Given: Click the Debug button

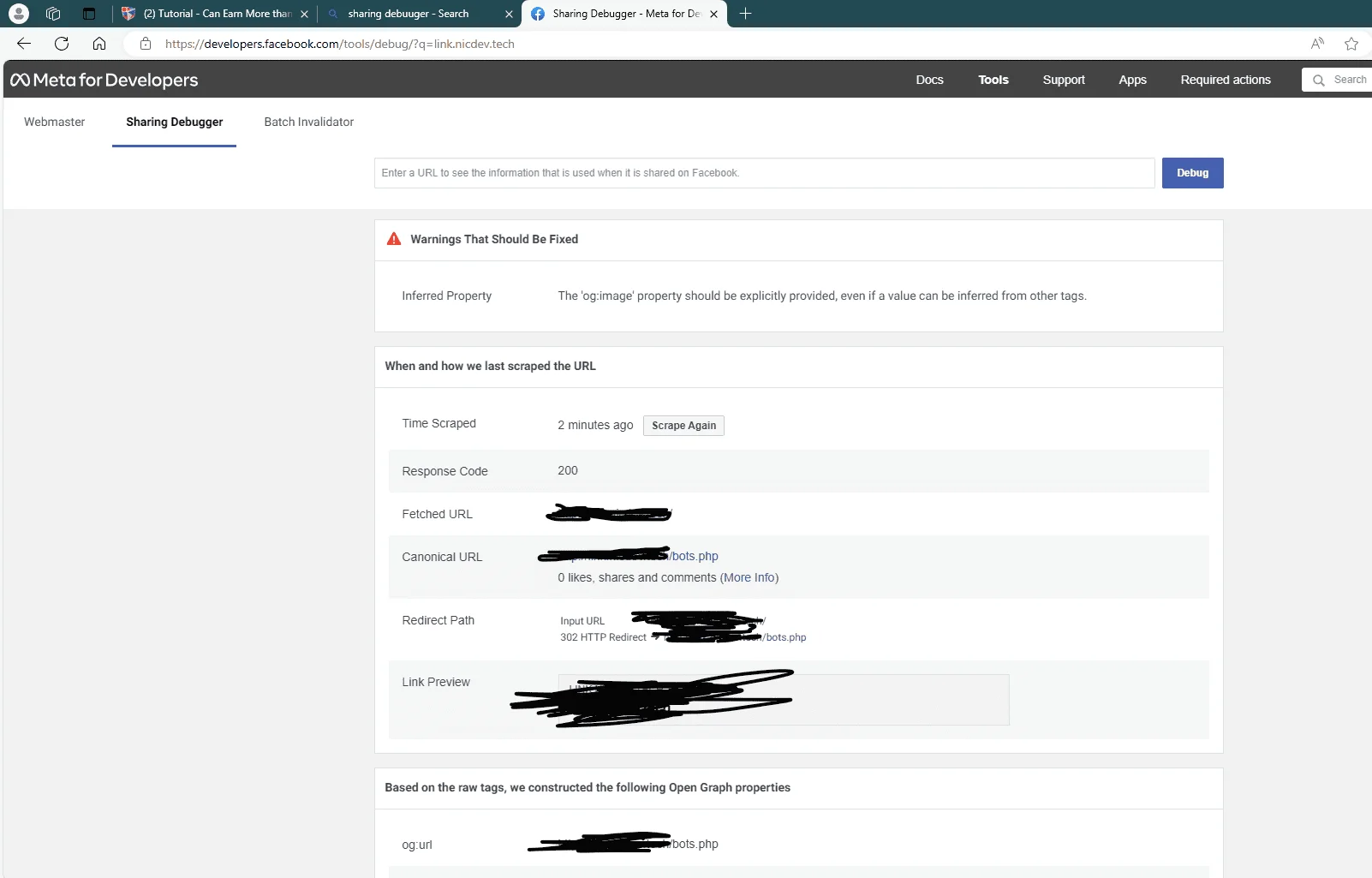Looking at the screenshot, I should pyautogui.click(x=1192, y=173).
